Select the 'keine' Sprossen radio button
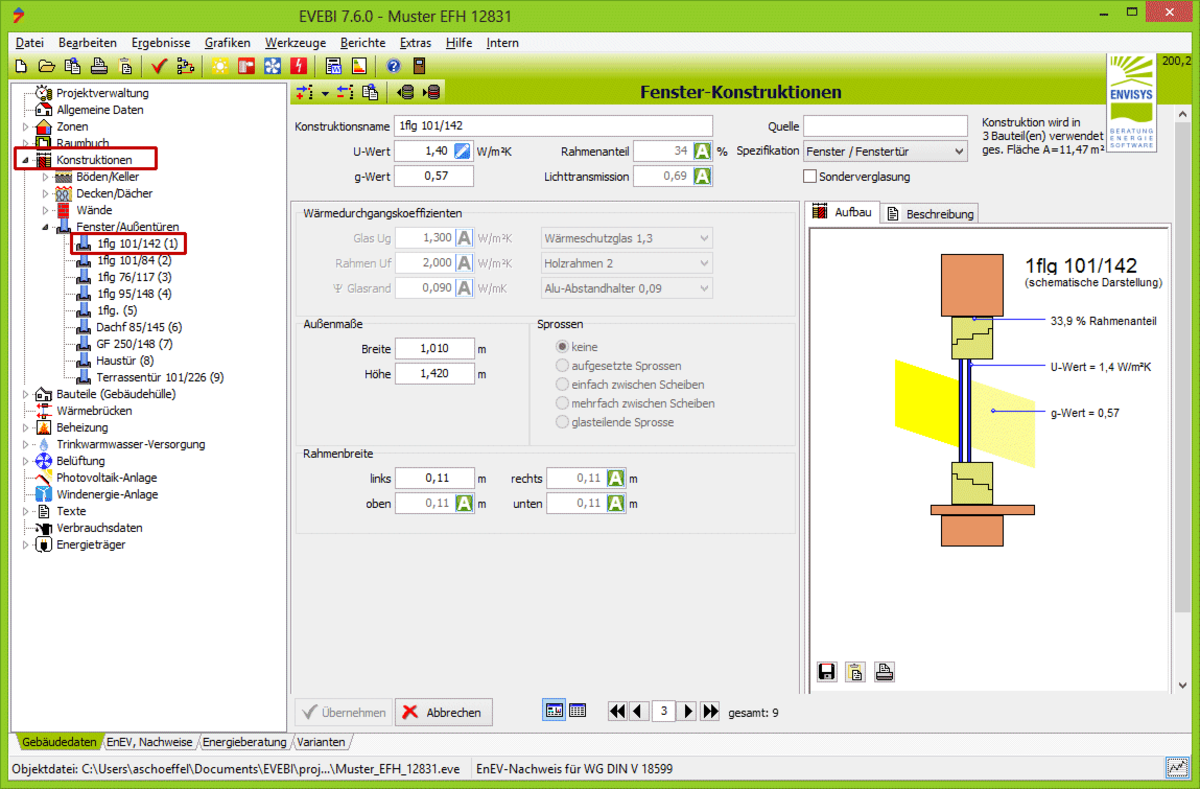 coord(562,347)
